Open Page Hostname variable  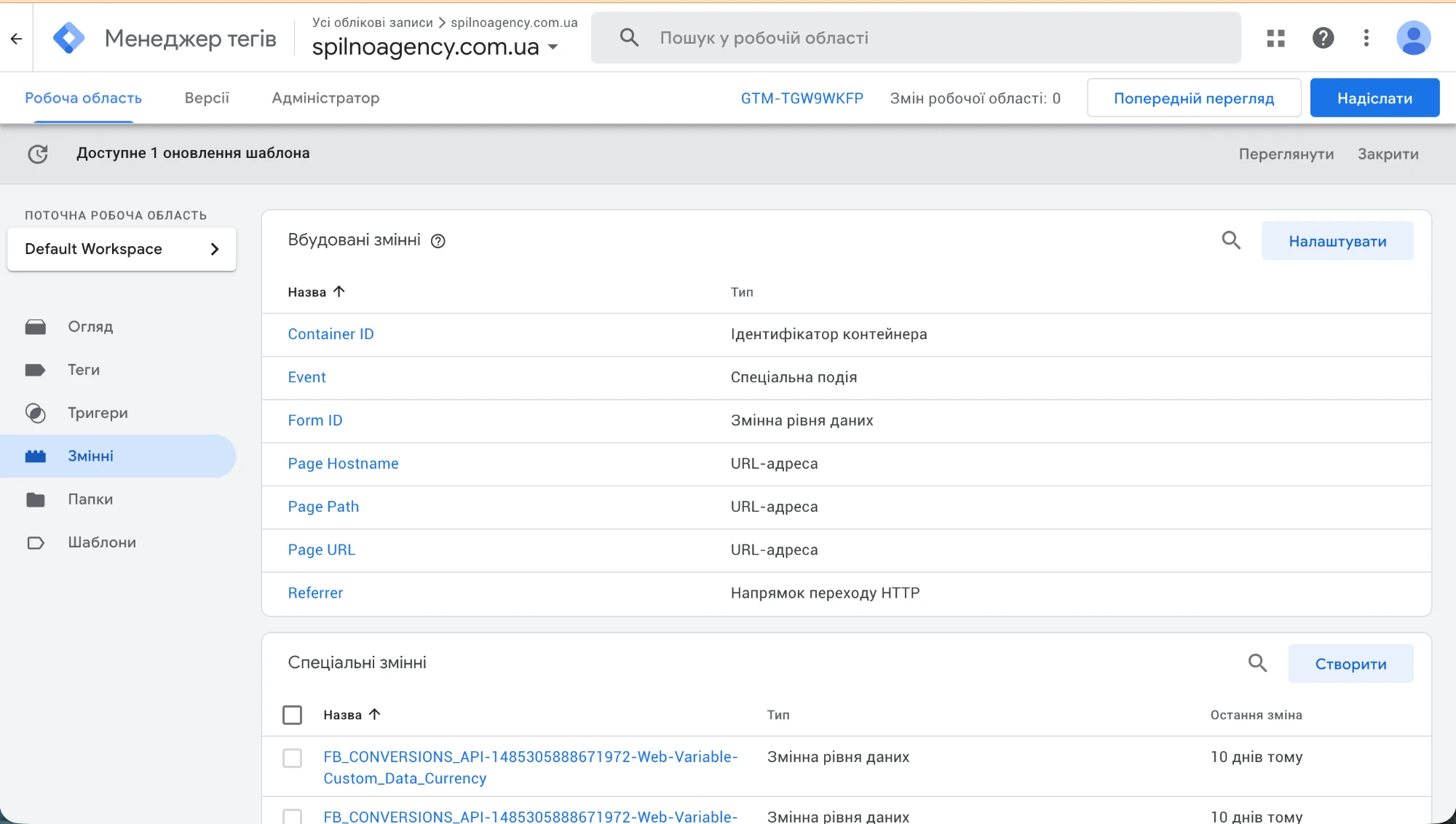pyautogui.click(x=343, y=464)
